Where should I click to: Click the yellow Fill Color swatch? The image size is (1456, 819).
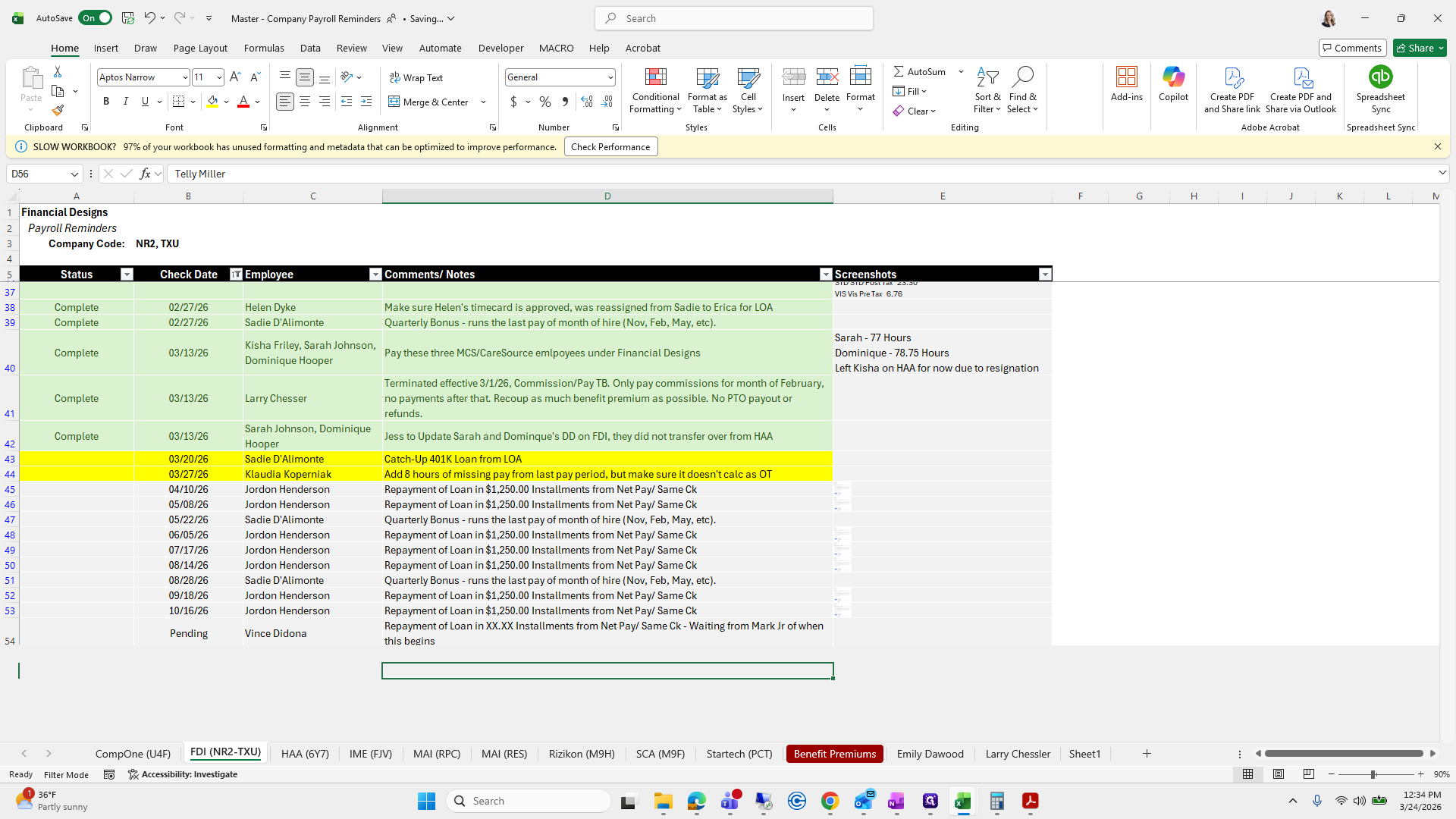click(212, 102)
